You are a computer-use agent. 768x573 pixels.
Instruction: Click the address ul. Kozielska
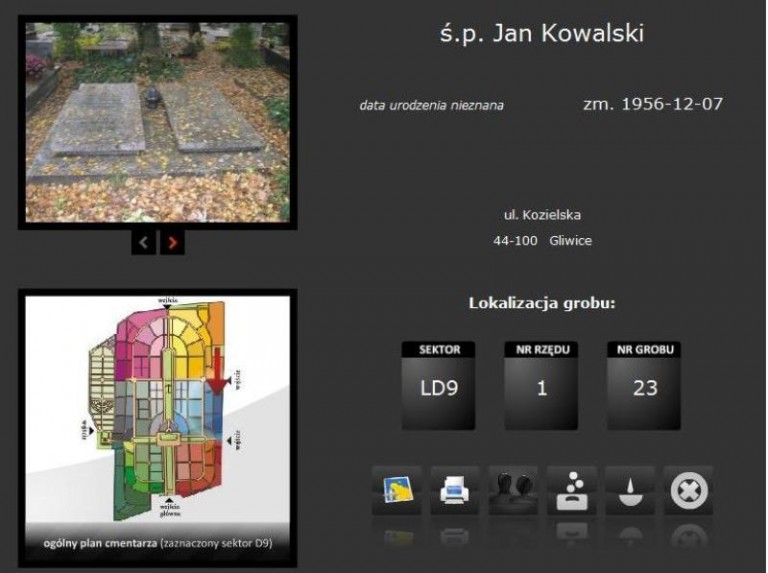[x=542, y=215]
